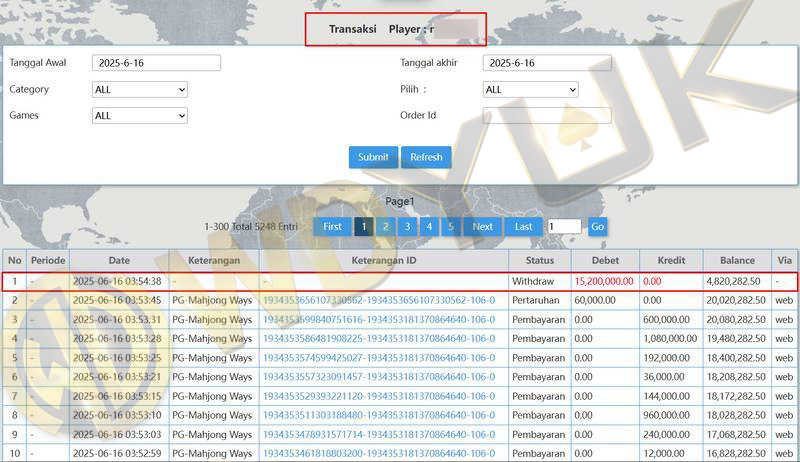Click the Balance column header
This screenshot has height=462, width=800.
point(737,260)
